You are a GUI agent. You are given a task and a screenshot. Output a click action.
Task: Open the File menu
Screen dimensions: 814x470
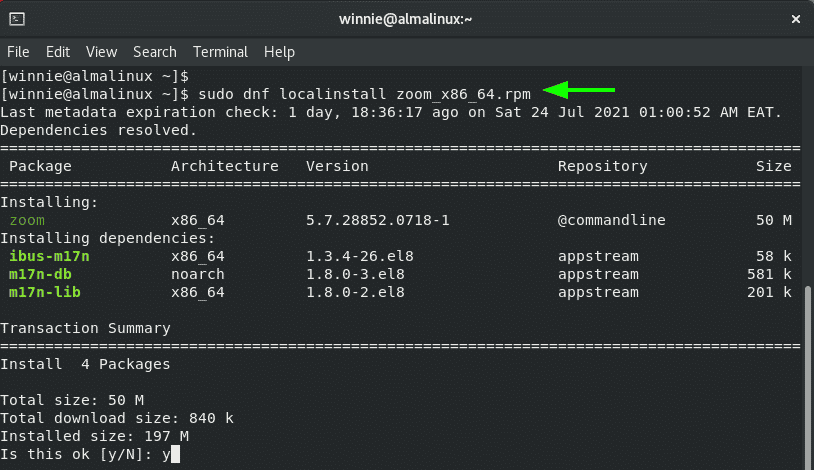coord(18,52)
